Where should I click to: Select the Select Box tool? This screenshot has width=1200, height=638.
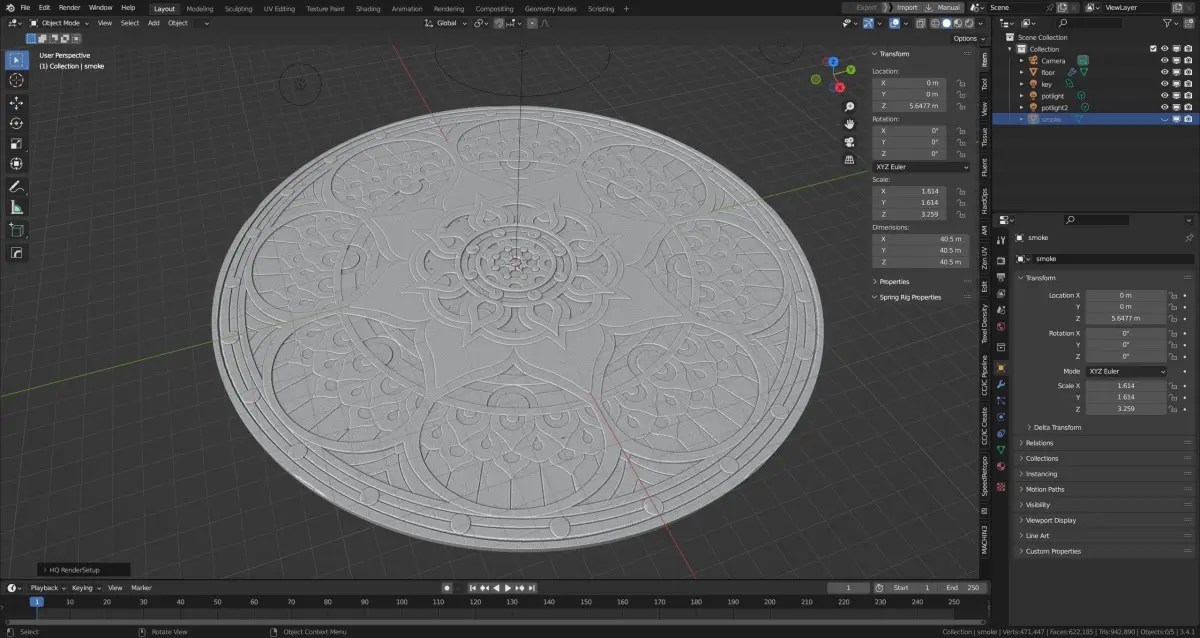tap(17, 59)
